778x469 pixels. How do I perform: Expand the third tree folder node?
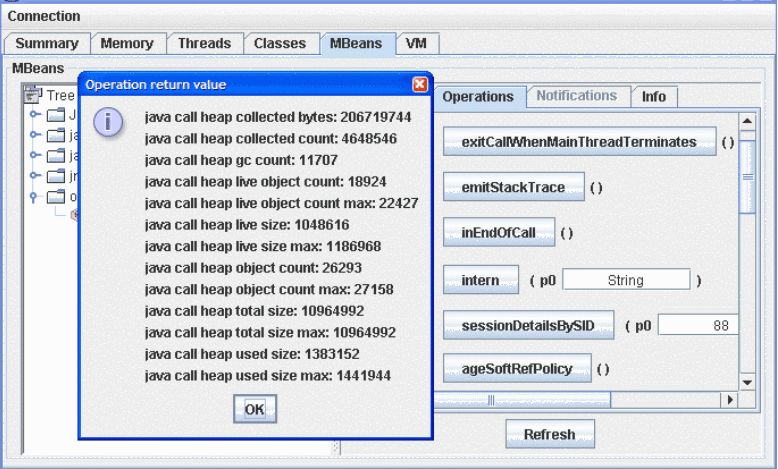[x=34, y=155]
